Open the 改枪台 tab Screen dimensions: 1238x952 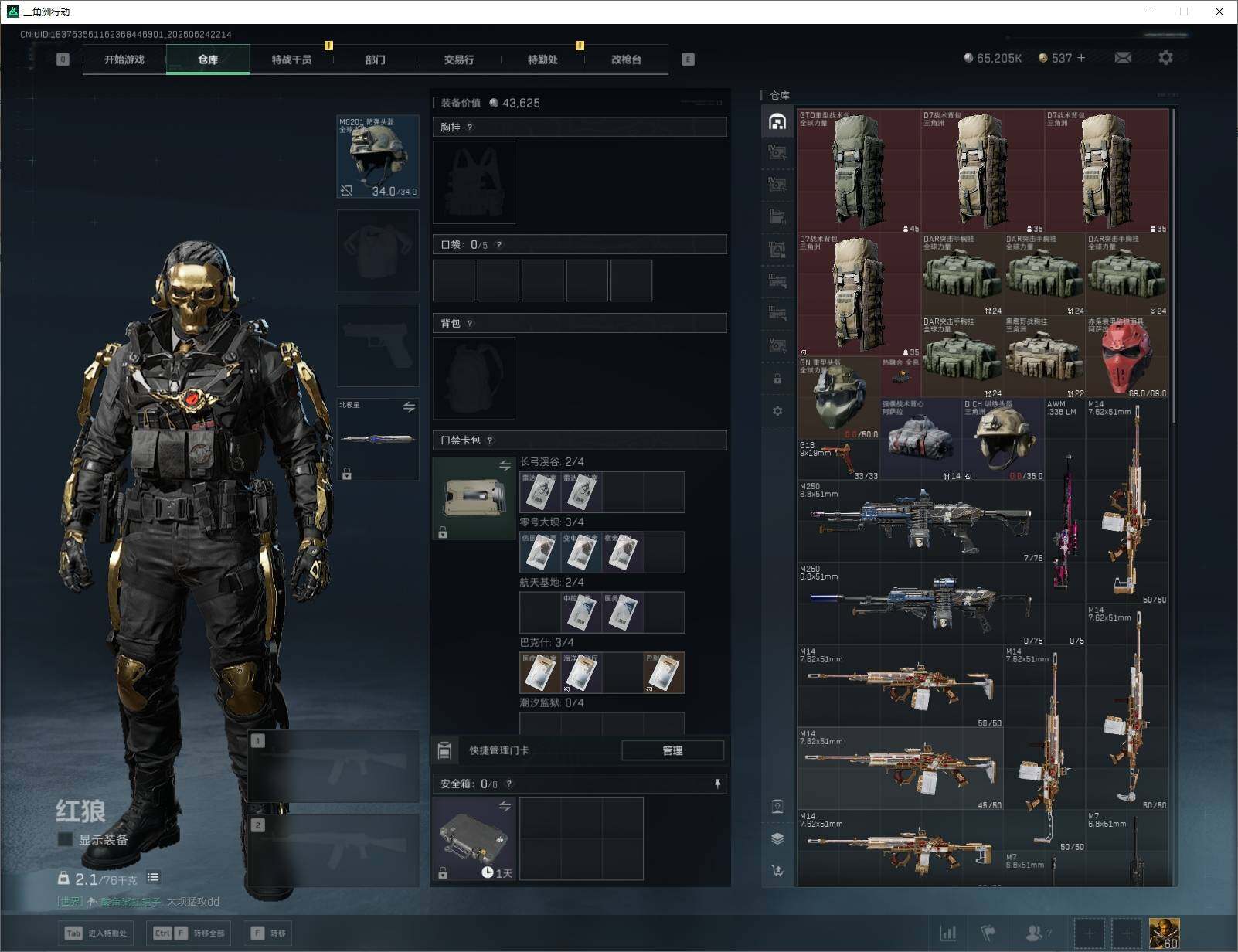tap(626, 59)
